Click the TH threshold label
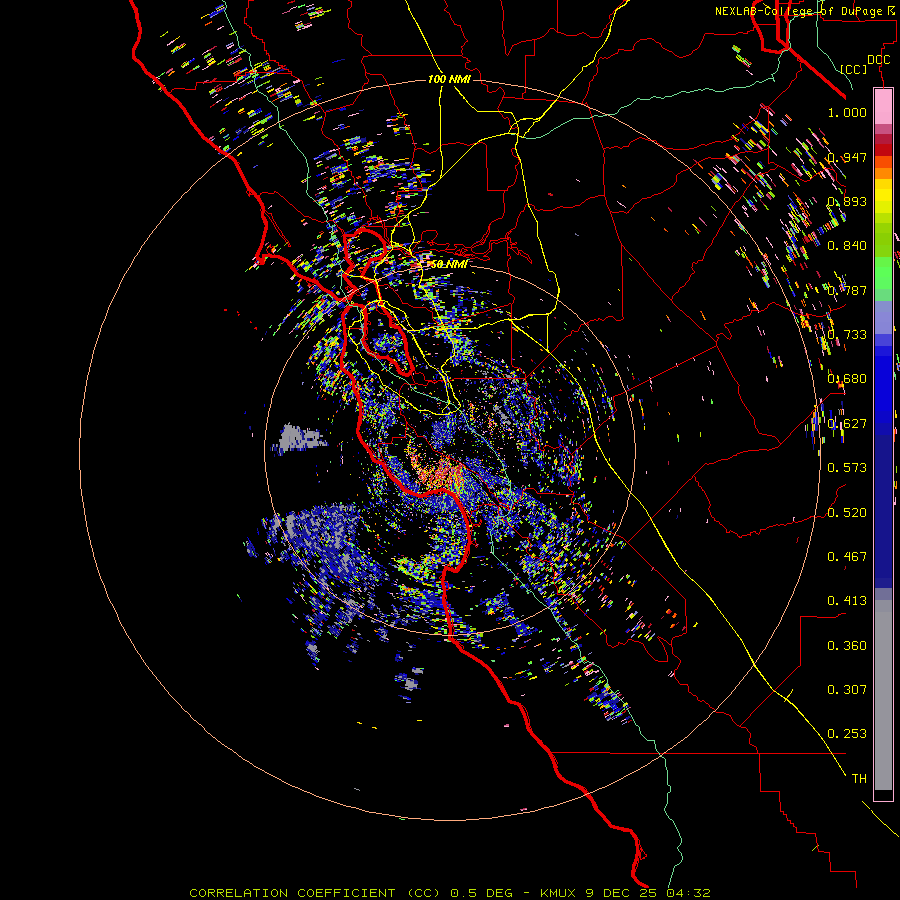 click(859, 779)
